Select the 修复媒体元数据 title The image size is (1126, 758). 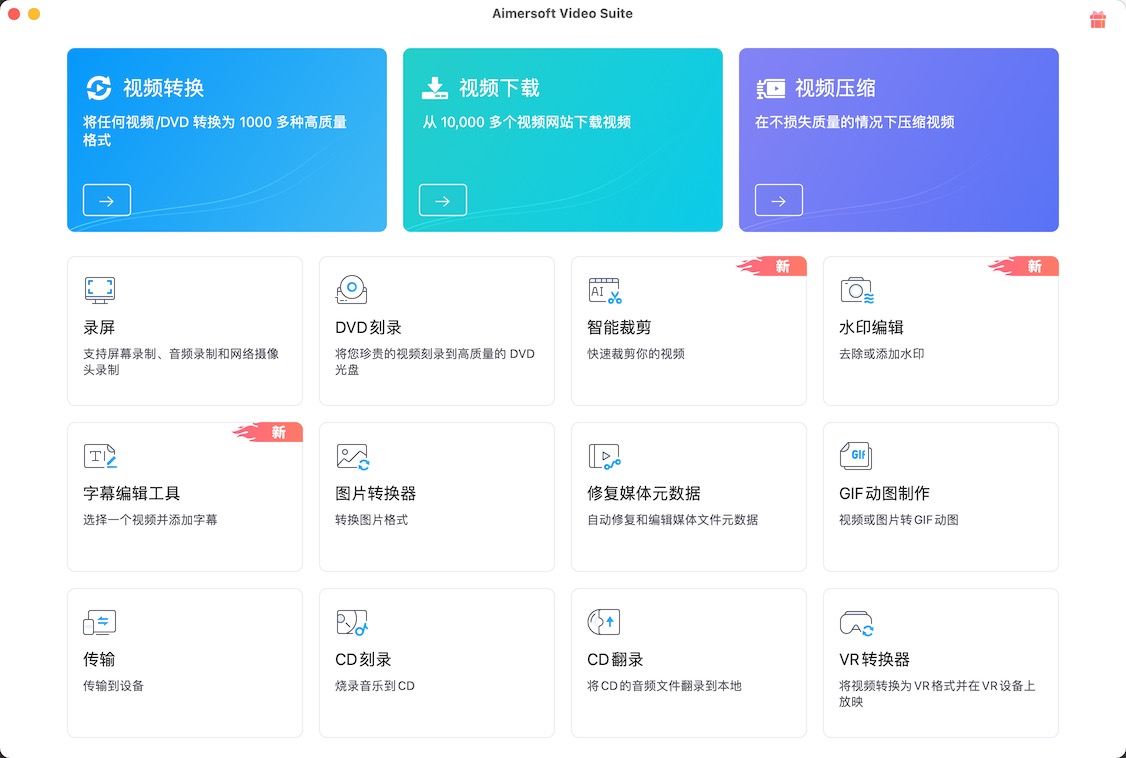click(x=644, y=493)
